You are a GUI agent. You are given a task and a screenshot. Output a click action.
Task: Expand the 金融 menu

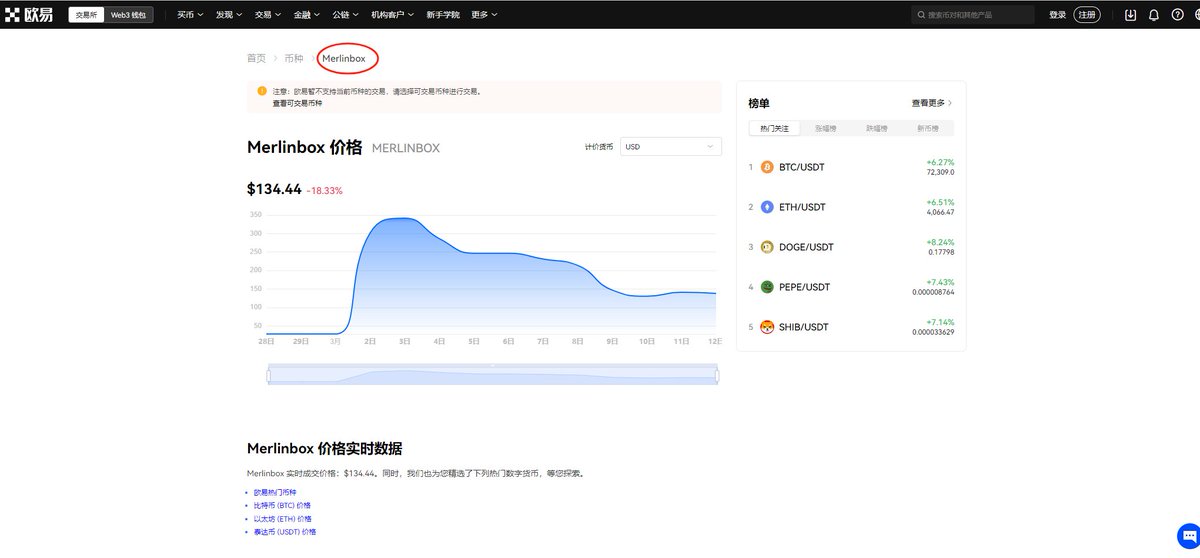[x=306, y=15]
